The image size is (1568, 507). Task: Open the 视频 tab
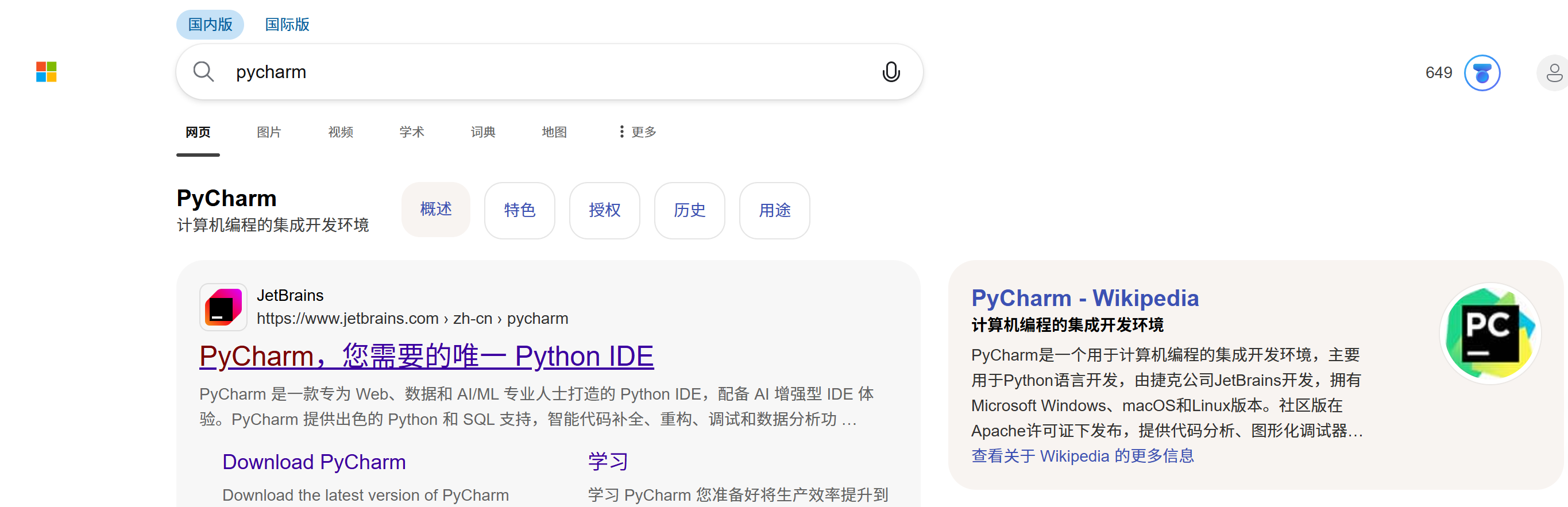tap(340, 132)
